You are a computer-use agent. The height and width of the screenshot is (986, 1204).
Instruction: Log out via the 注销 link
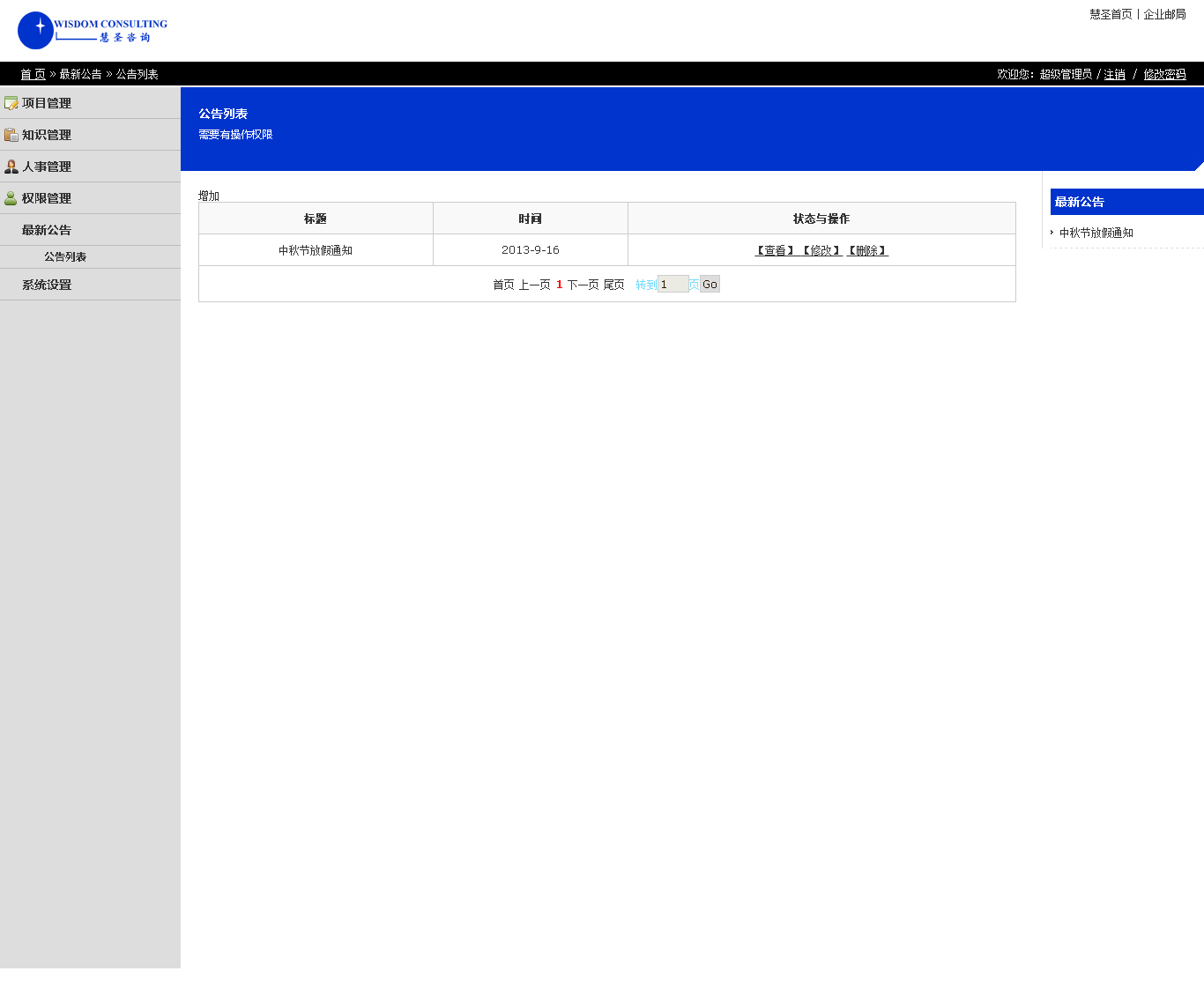pos(1115,75)
